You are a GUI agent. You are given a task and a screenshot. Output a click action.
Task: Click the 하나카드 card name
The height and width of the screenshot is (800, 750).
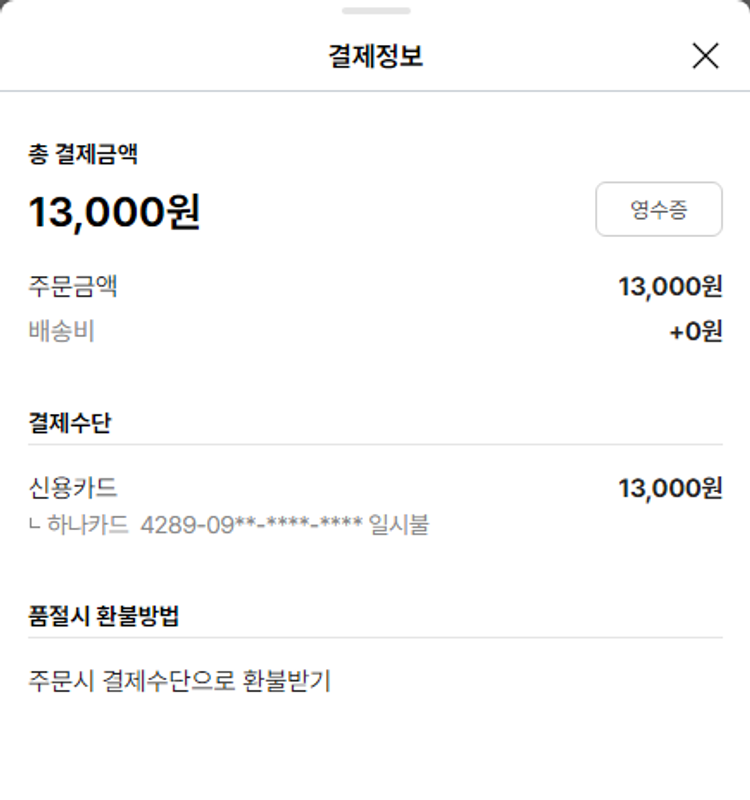(x=89, y=524)
